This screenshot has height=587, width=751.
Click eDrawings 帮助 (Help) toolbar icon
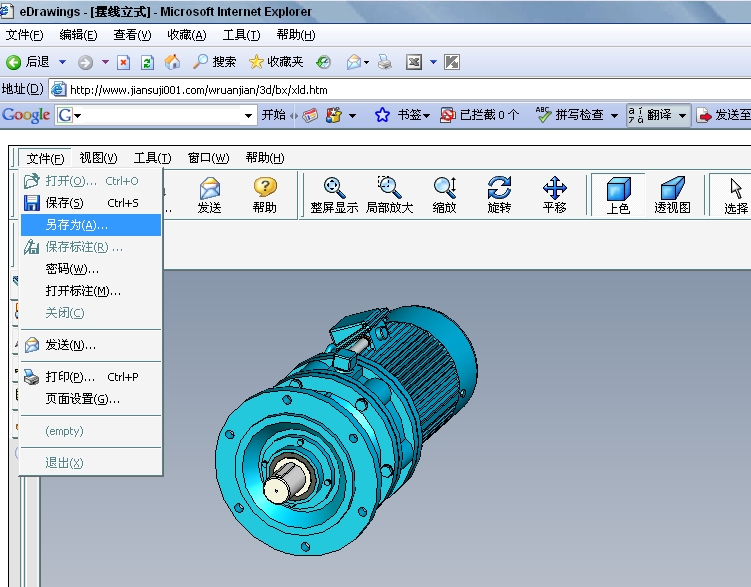[x=264, y=195]
